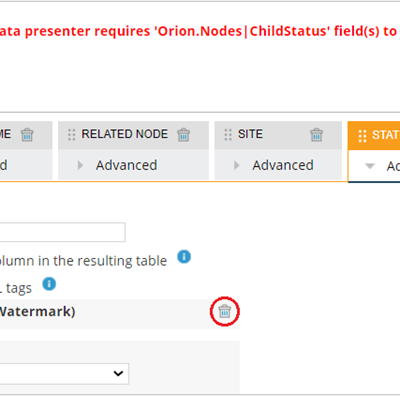Click the Advanced label under RELATED NODE
The image size is (400, 396).
(126, 165)
